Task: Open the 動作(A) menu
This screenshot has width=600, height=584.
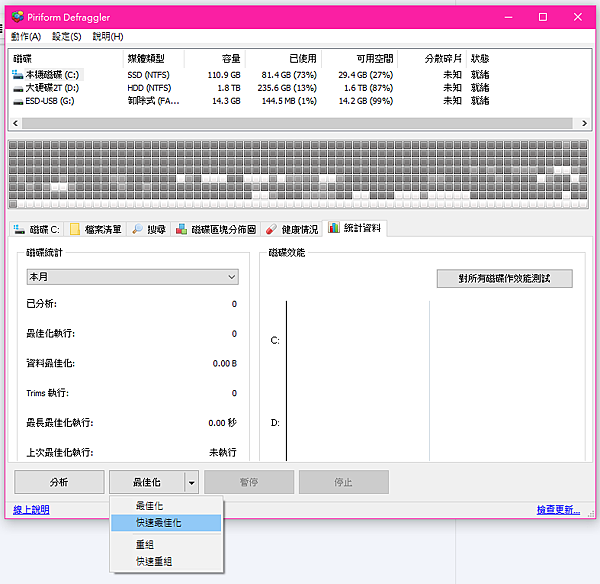Action: coord(26,37)
